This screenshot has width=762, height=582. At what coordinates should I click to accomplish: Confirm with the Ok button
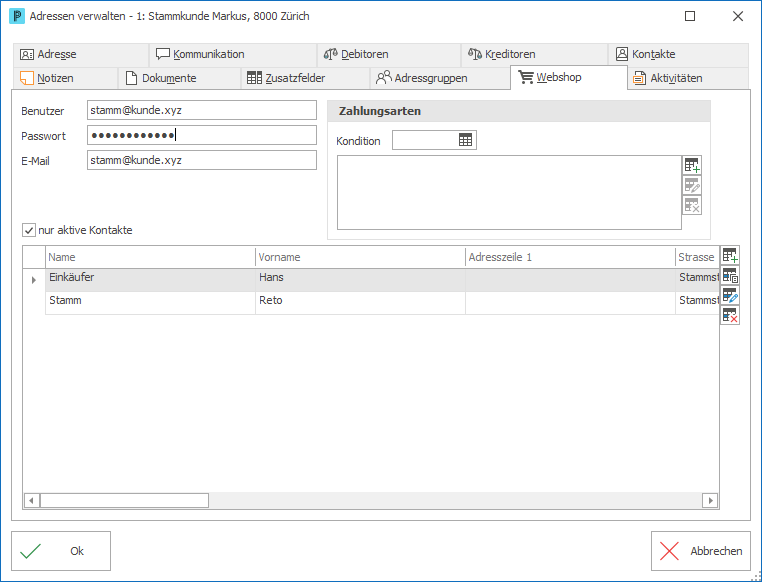point(61,551)
